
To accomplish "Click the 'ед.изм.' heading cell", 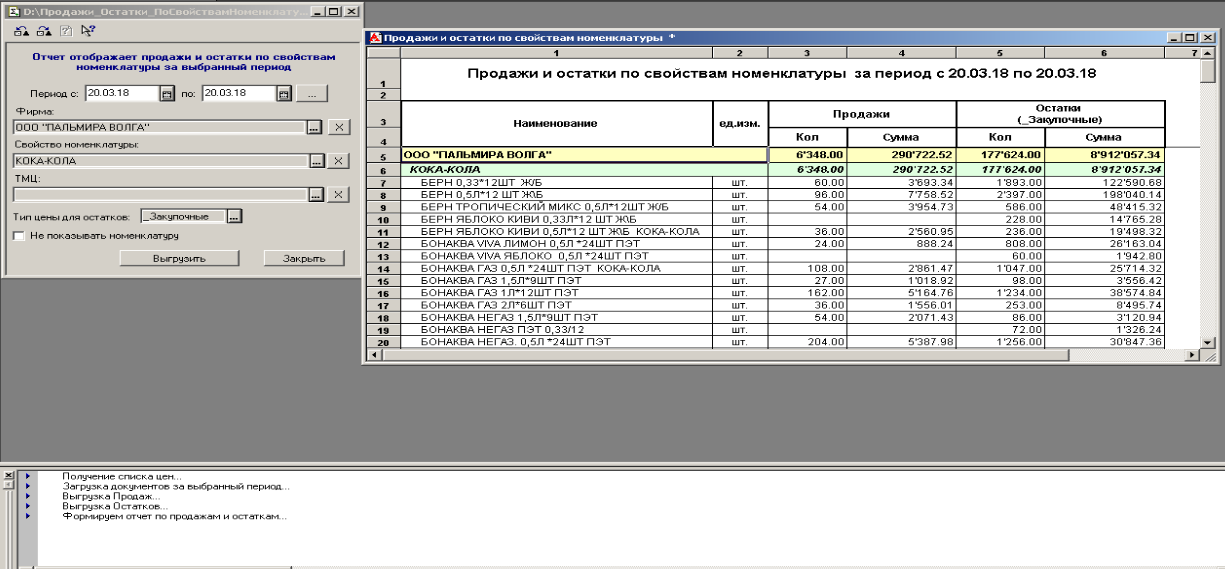I will (x=739, y=124).
